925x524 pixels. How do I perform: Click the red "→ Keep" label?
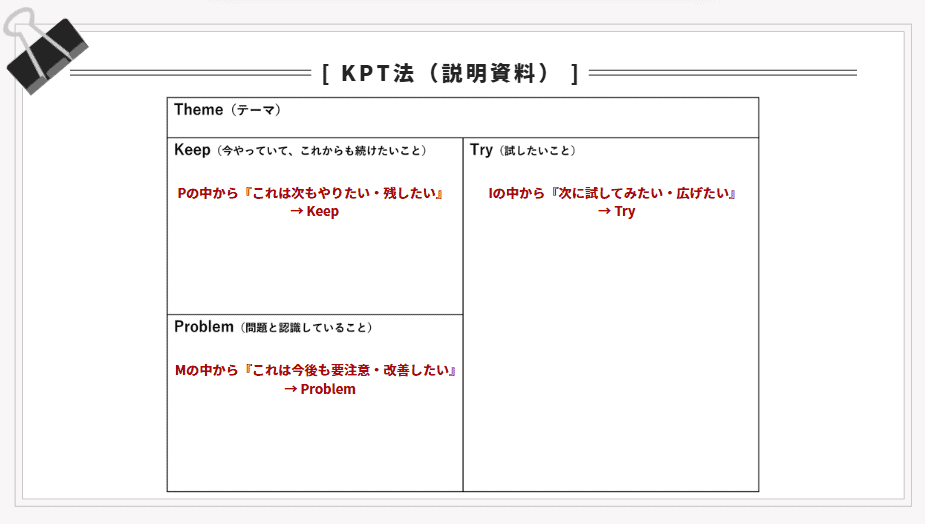click(314, 211)
